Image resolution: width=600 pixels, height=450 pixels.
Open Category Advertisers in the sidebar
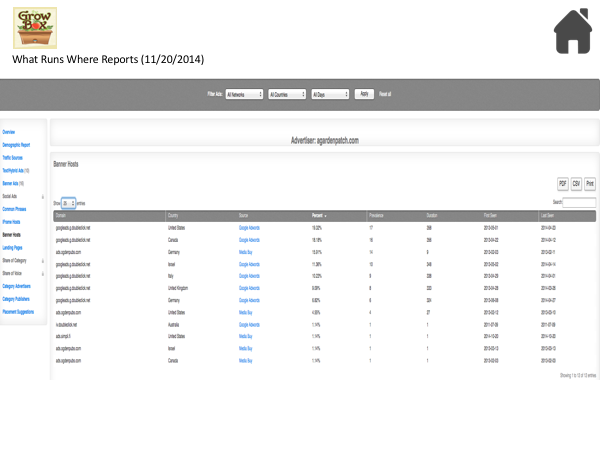click(16, 286)
